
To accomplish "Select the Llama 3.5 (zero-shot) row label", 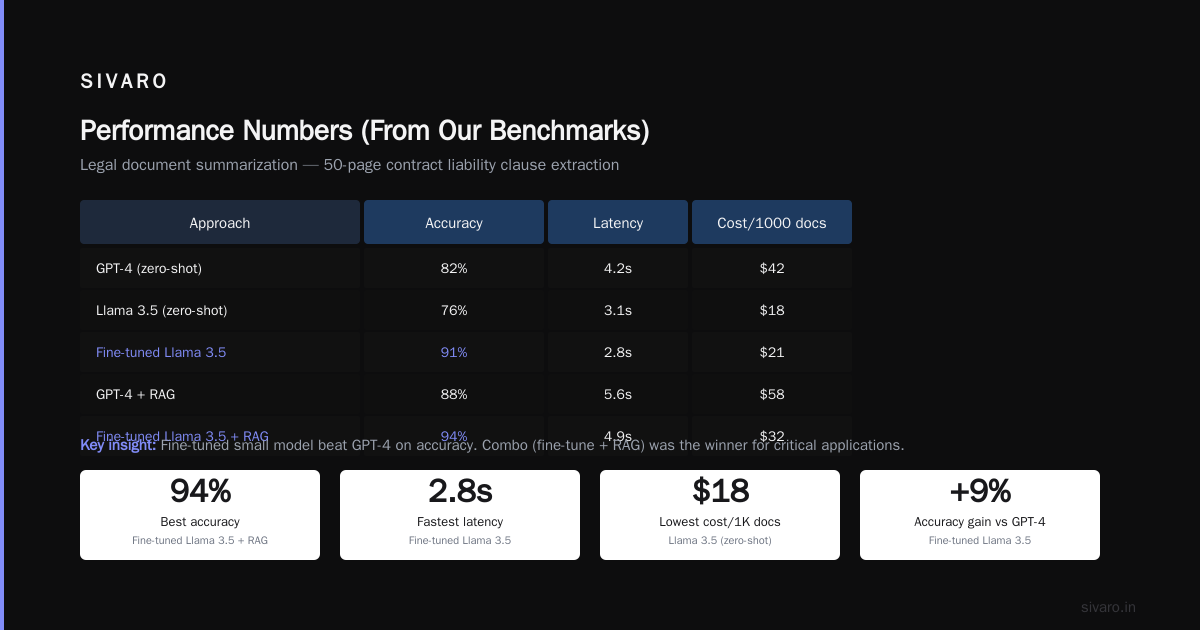I will [162, 310].
